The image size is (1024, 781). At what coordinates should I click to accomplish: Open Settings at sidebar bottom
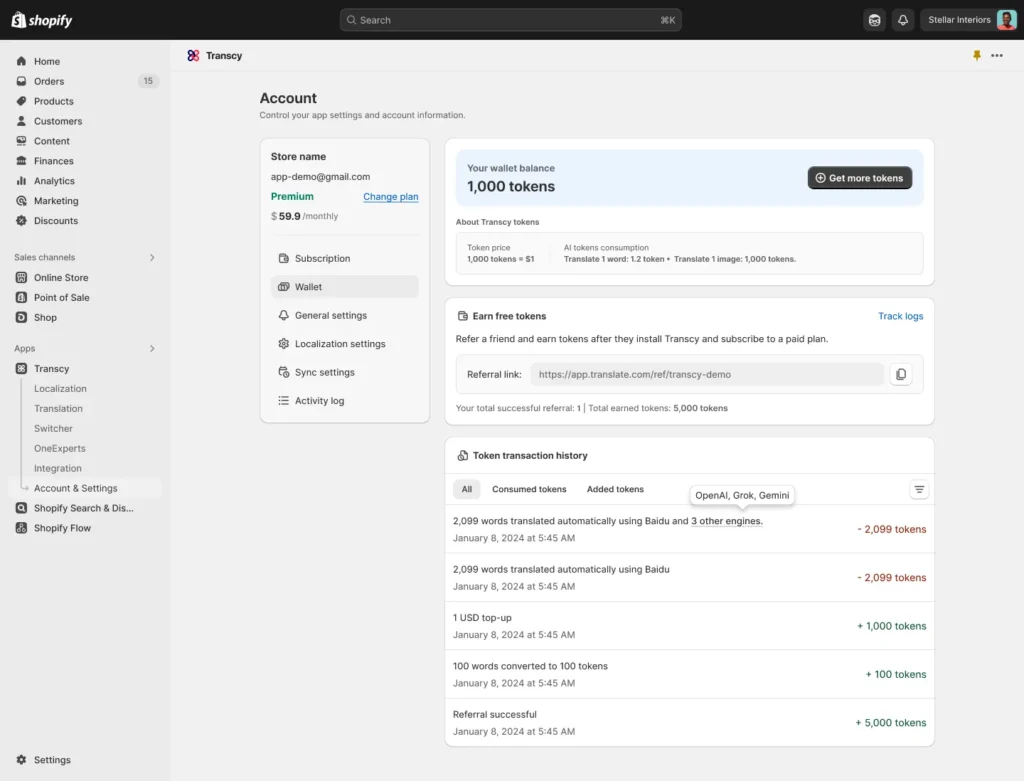coord(52,759)
